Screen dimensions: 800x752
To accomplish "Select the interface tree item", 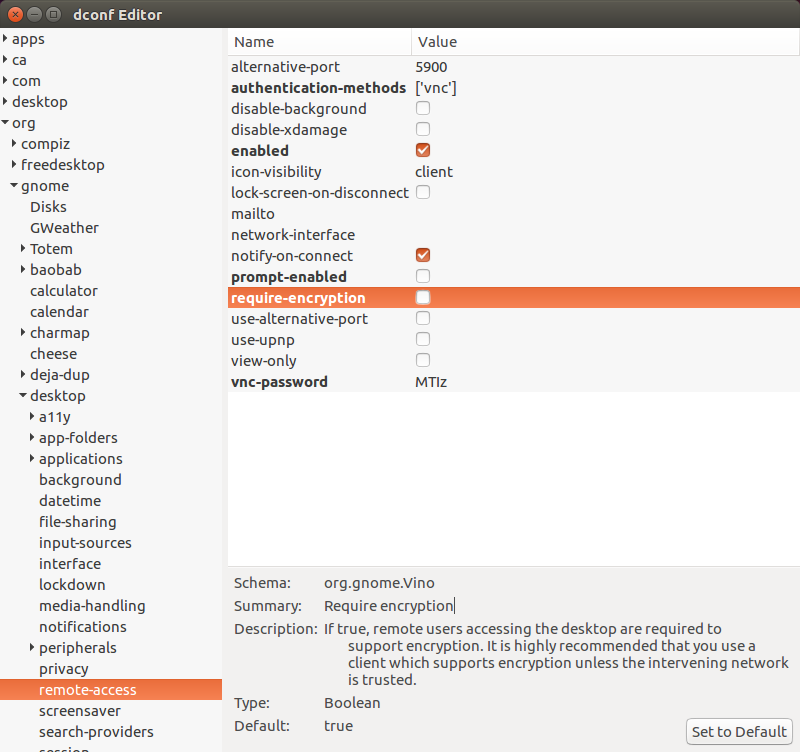I will click(70, 564).
